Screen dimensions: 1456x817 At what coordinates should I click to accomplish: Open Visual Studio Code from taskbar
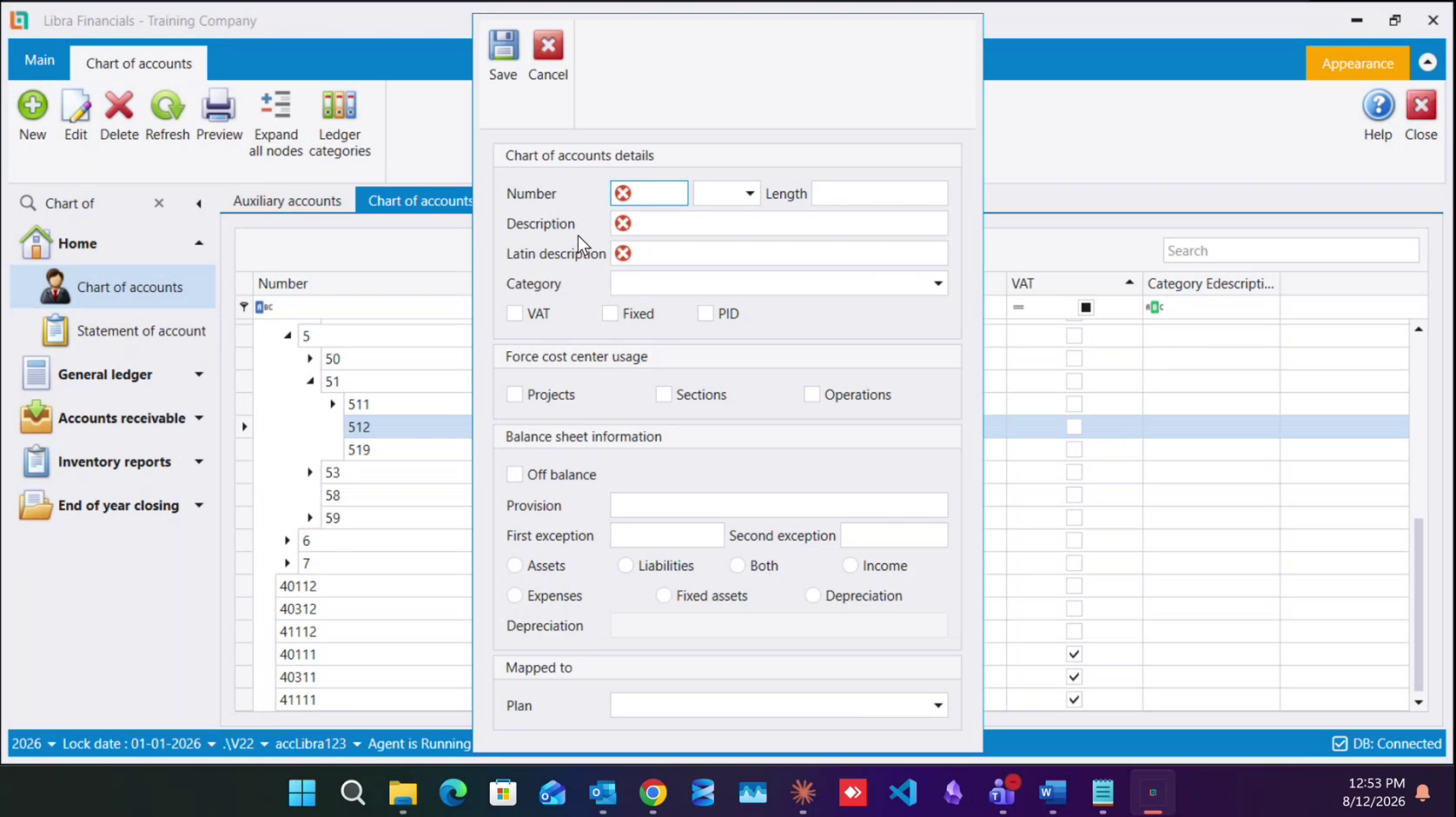(903, 793)
